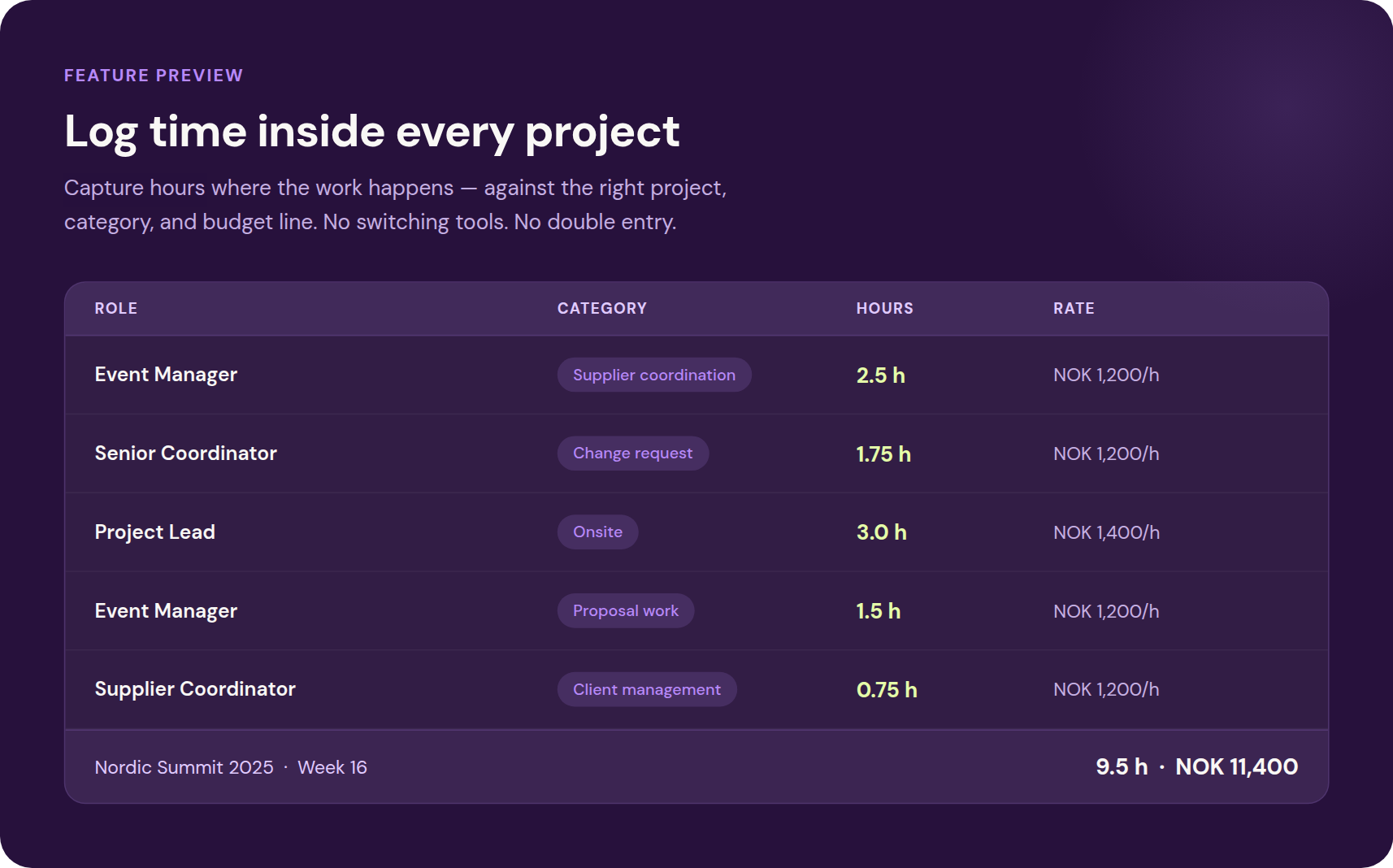This screenshot has height=868, width=1393.
Task: Click the 9.5 h weekly total
Action: pyautogui.click(x=1122, y=766)
